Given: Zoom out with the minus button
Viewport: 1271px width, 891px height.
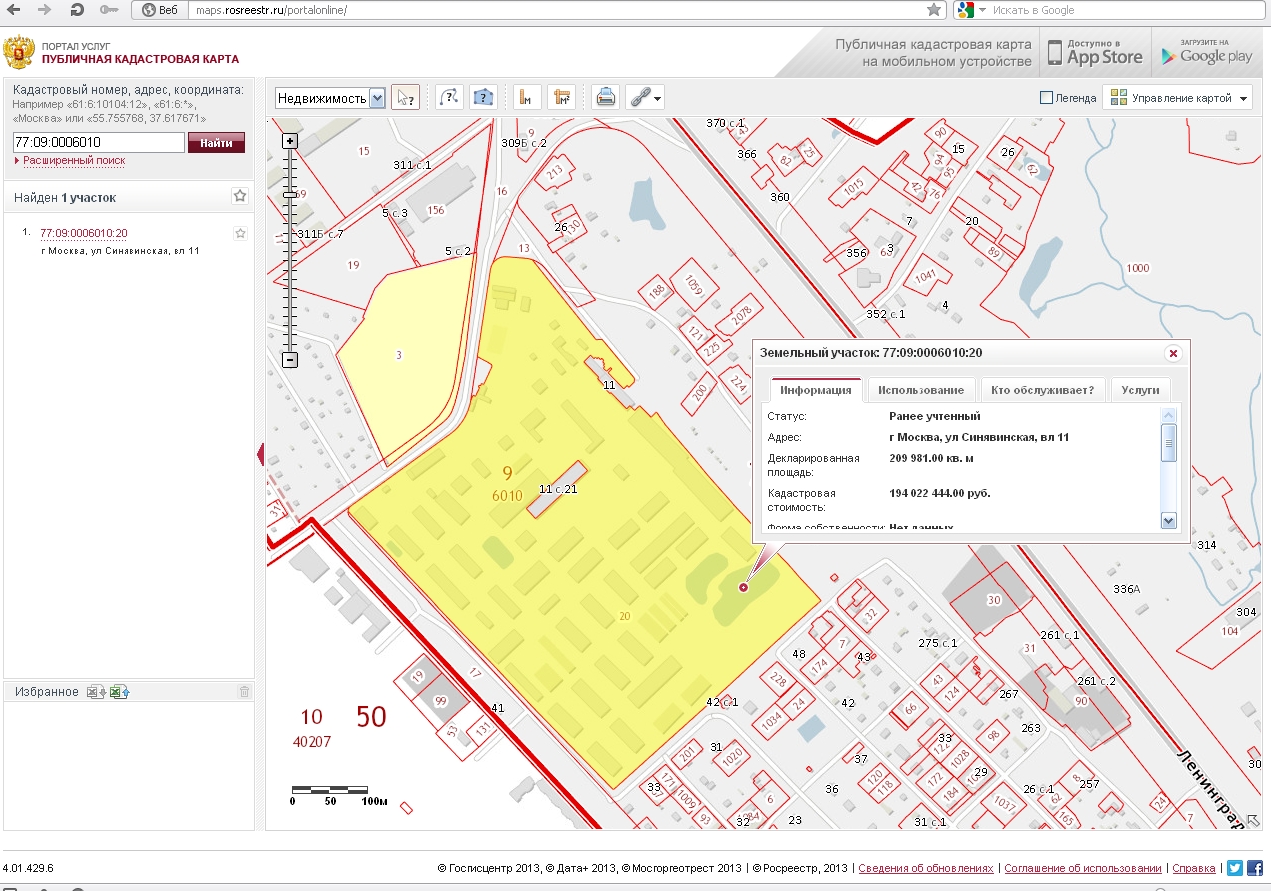Looking at the screenshot, I should coord(290,360).
